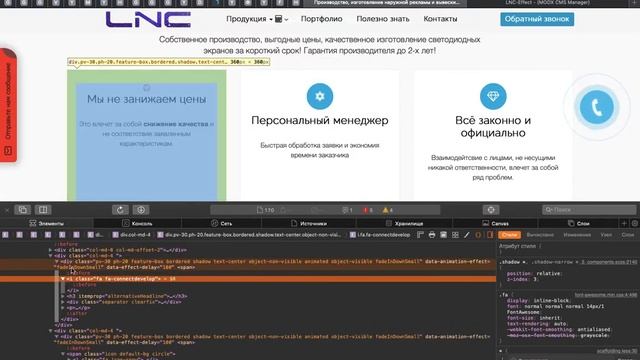640x360 pixels.
Task: Click the display: inline-block property
Action: click(538, 300)
